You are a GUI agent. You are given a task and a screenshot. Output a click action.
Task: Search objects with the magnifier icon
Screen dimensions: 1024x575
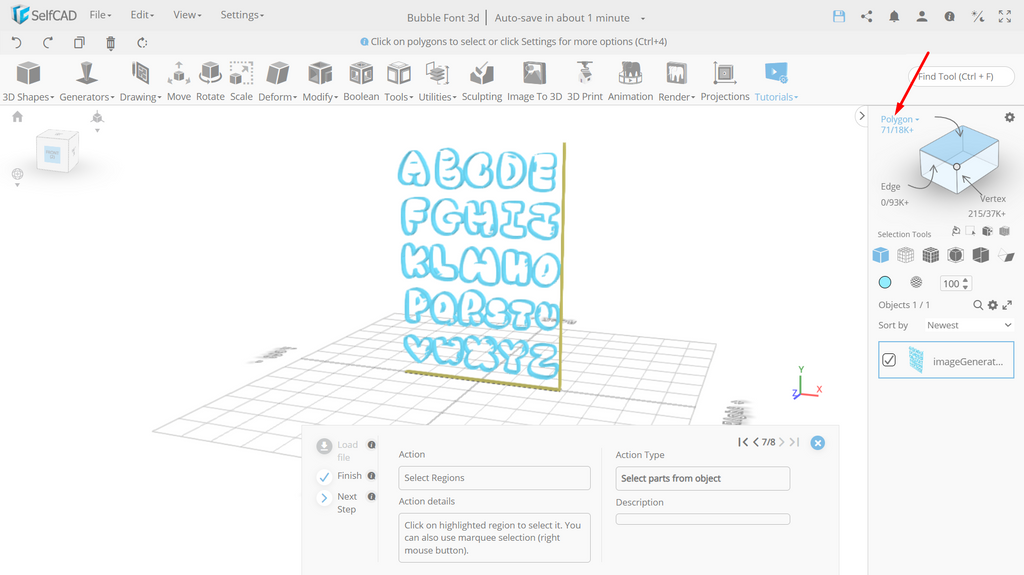click(x=978, y=304)
